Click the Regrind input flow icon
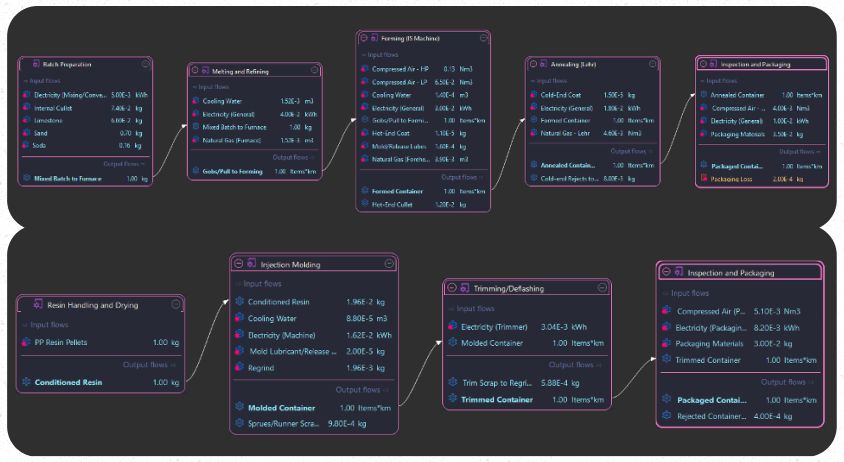Viewport: 844px width, 462px height. [x=239, y=367]
